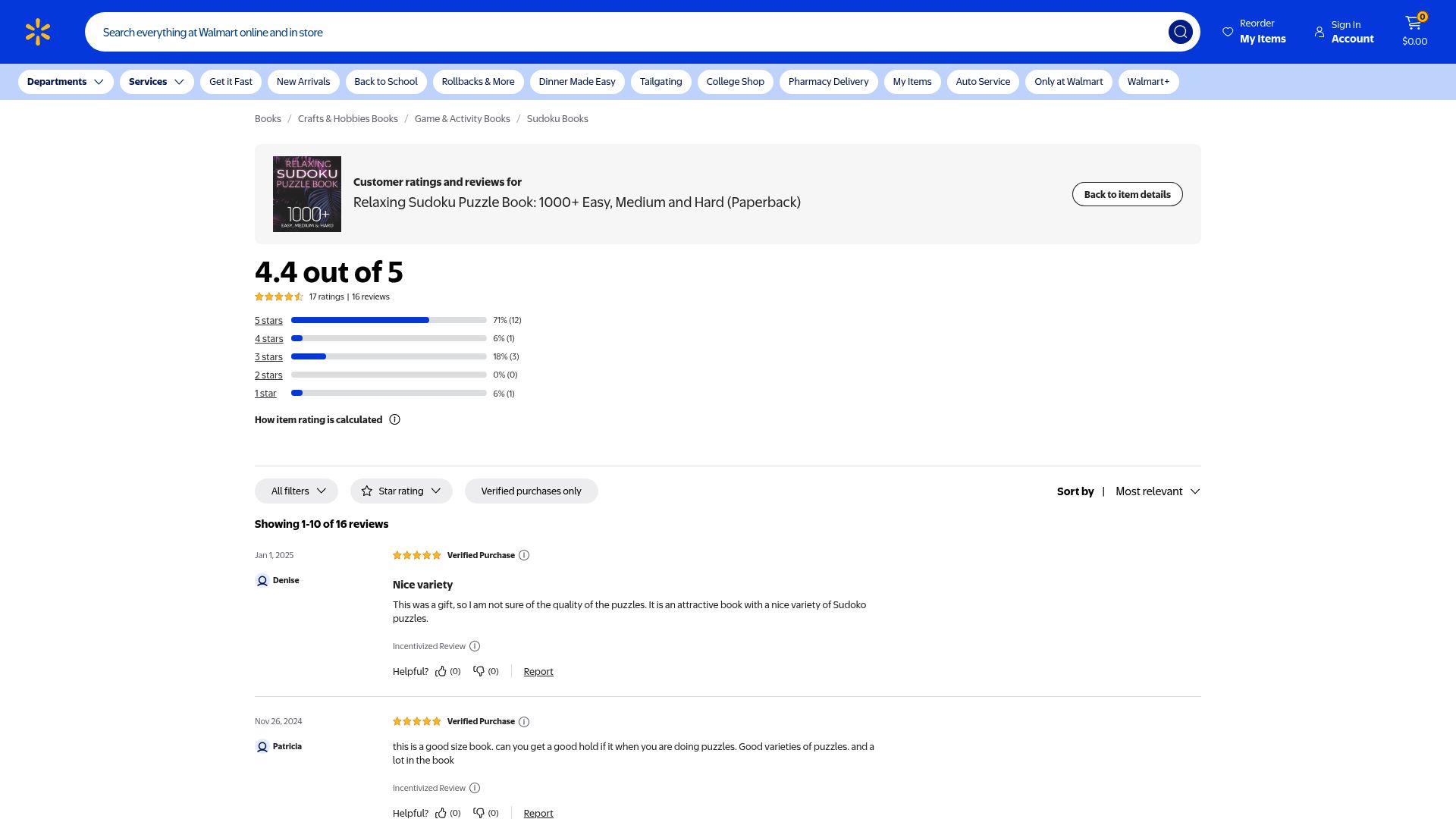Thumbs down Patricia's review
This screenshot has height=819, width=1456.
click(x=479, y=813)
